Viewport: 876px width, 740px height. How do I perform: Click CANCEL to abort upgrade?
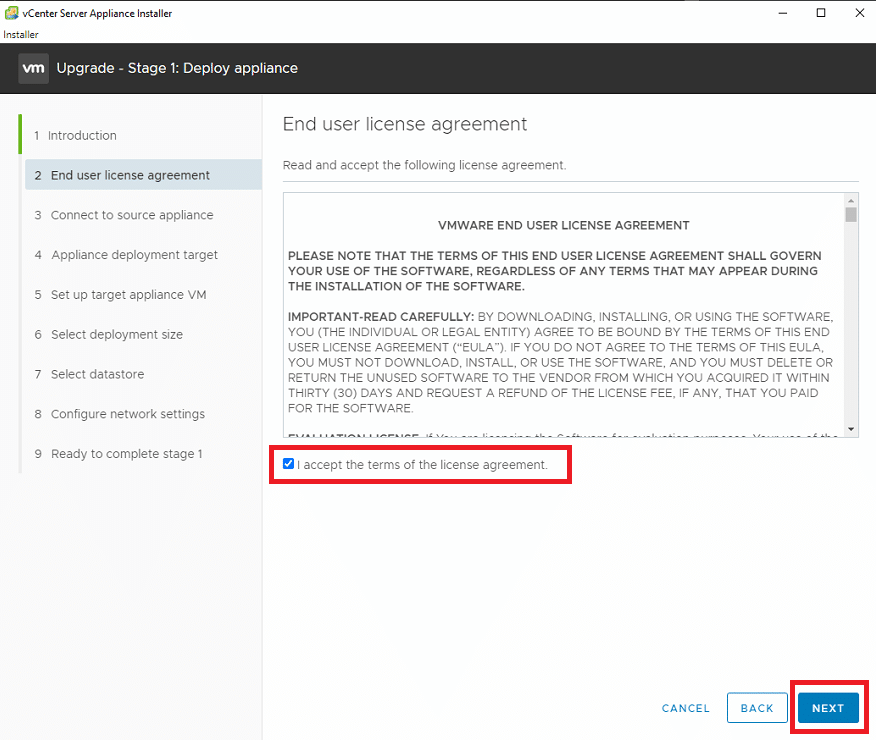point(685,708)
